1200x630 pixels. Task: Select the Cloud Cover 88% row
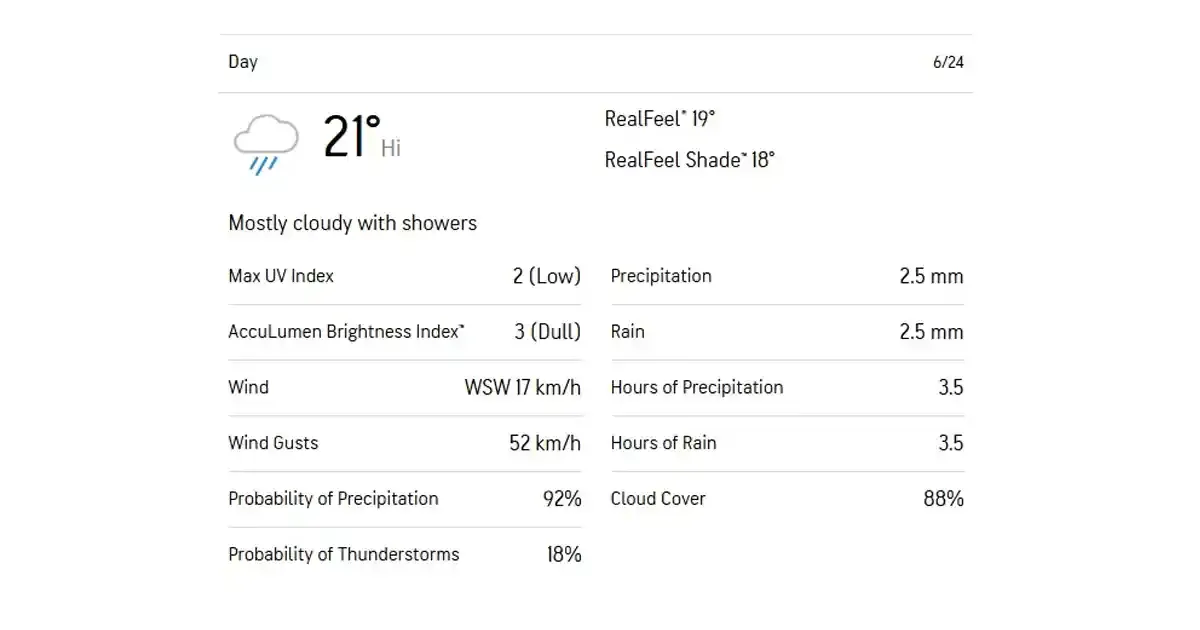787,498
